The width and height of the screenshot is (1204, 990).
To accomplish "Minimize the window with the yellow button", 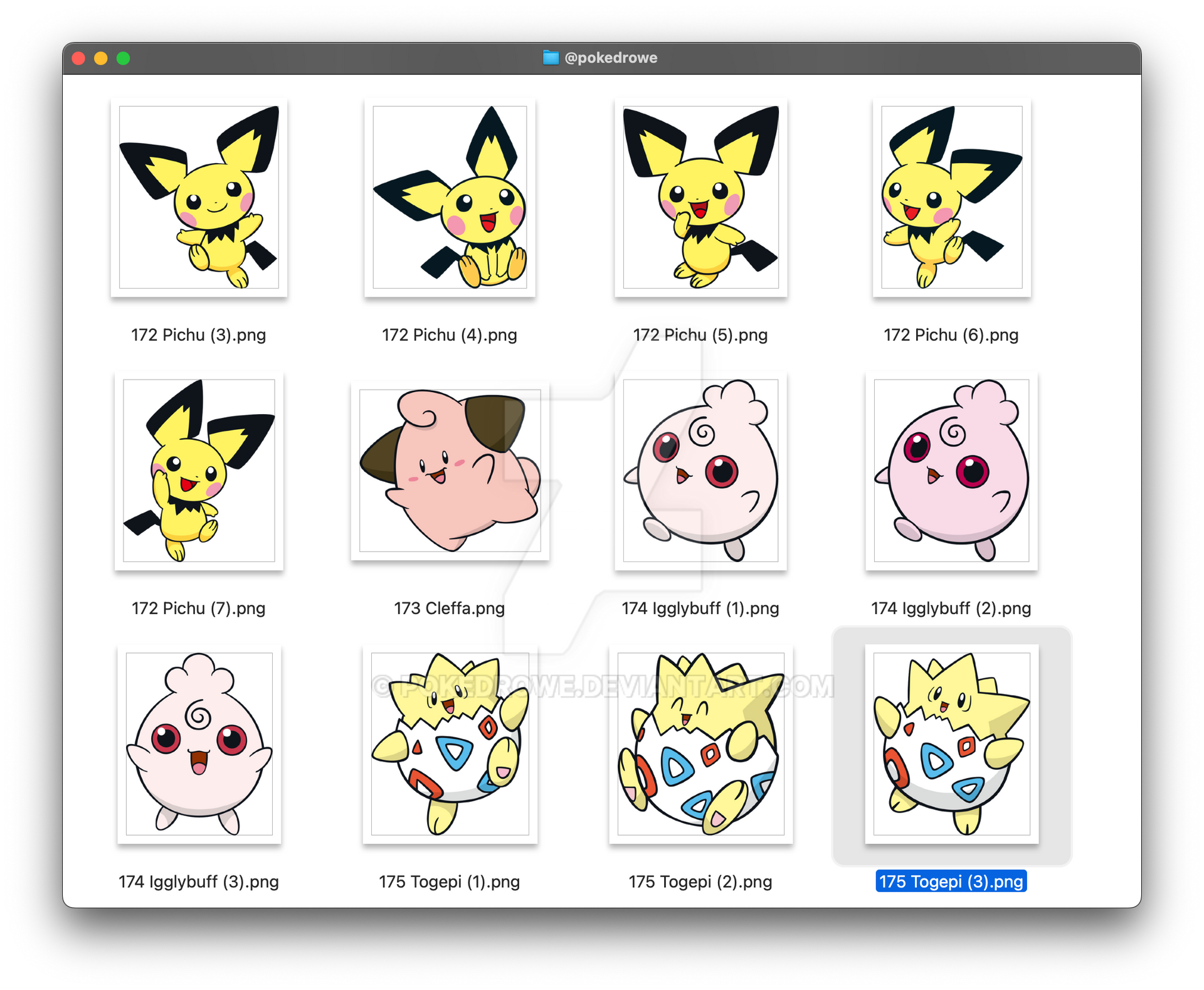I will click(101, 58).
